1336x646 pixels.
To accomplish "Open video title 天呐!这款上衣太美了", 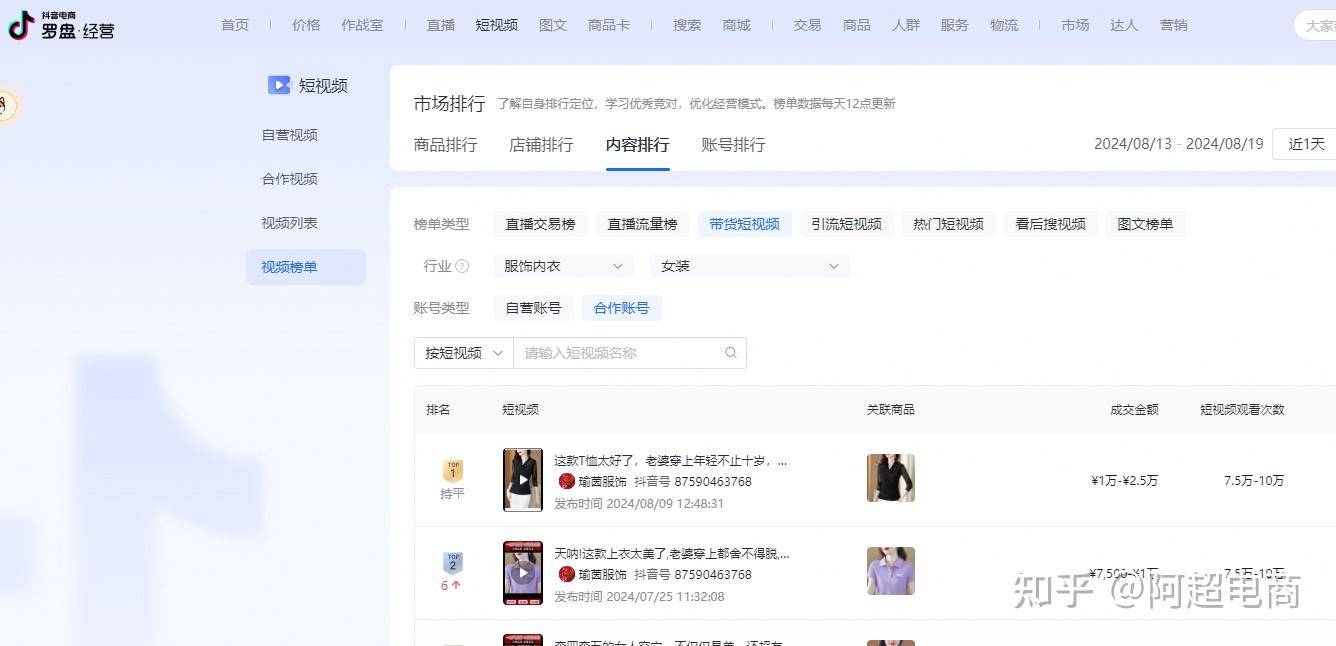I will click(672, 553).
